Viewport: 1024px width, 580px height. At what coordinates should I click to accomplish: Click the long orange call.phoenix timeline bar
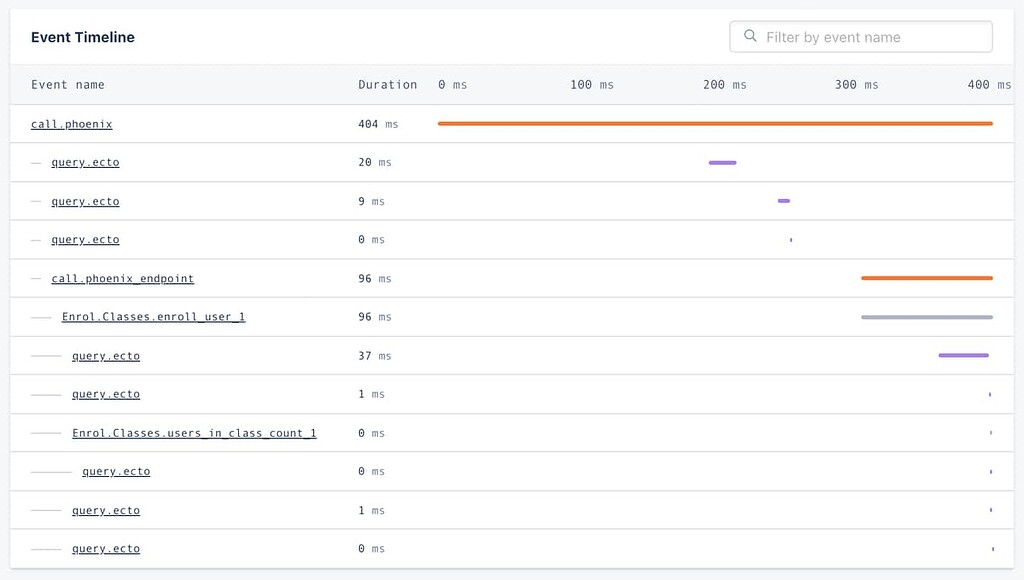pyautogui.click(x=715, y=123)
